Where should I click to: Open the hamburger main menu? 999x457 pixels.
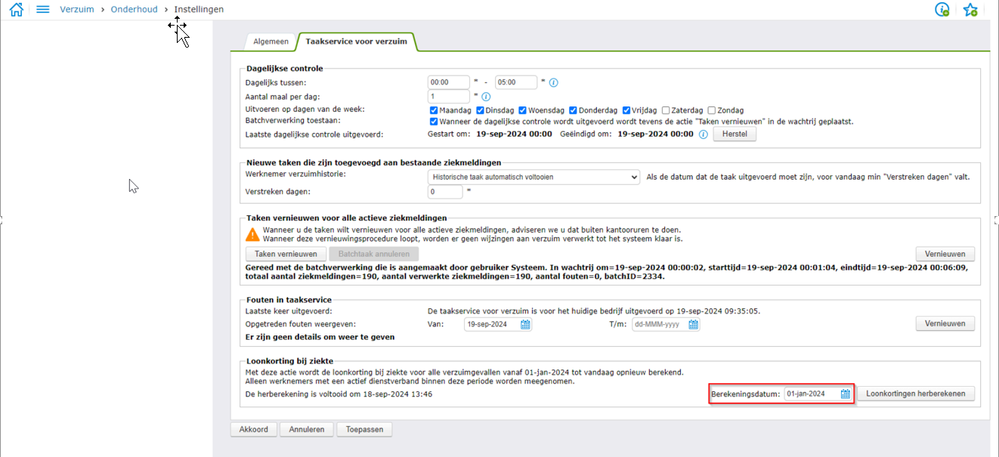(x=43, y=10)
